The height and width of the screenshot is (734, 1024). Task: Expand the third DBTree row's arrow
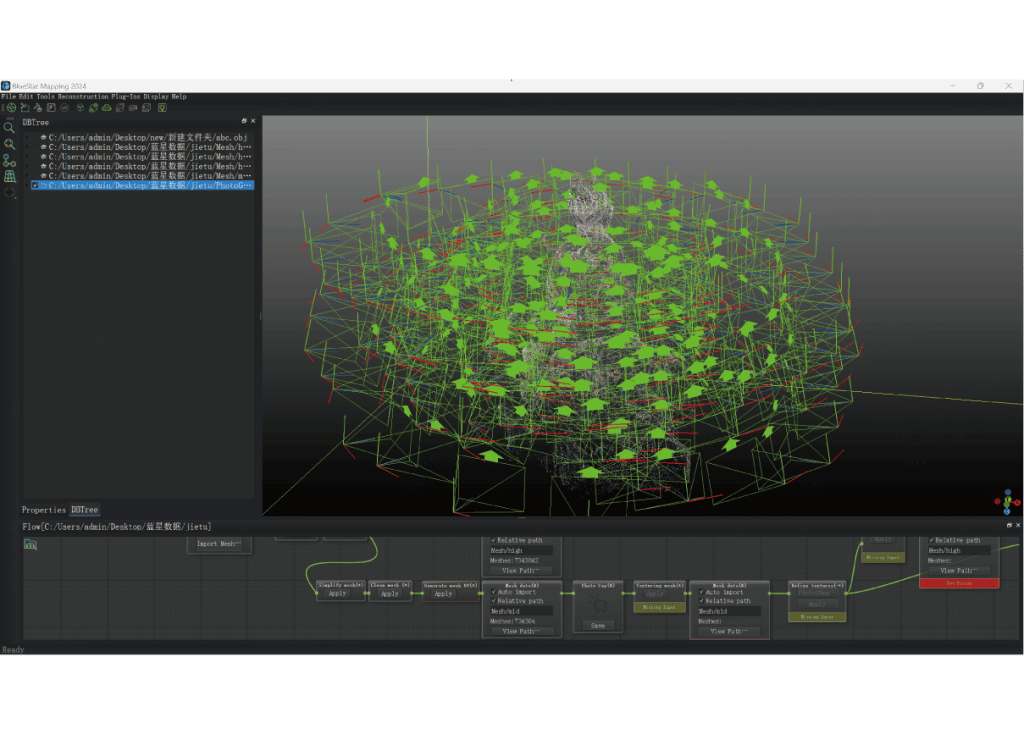27,157
